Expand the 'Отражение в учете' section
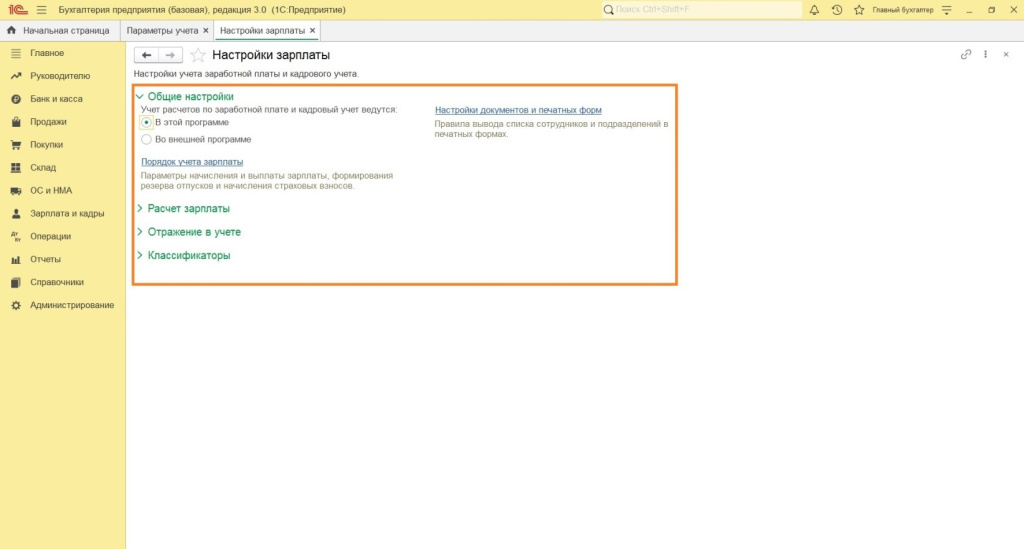The image size is (1024, 549). (193, 232)
